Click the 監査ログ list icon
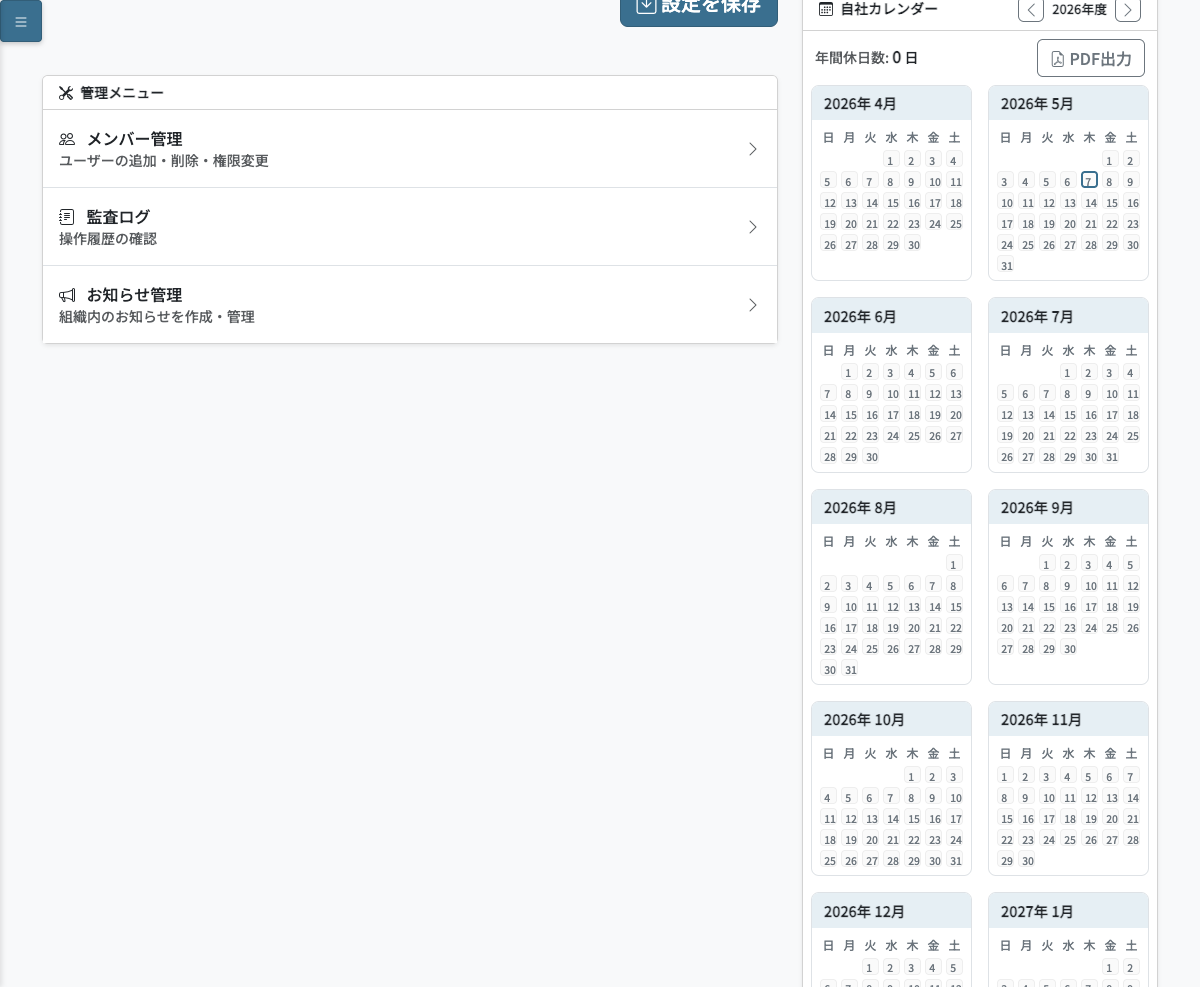1200x987 pixels. [x=67, y=217]
